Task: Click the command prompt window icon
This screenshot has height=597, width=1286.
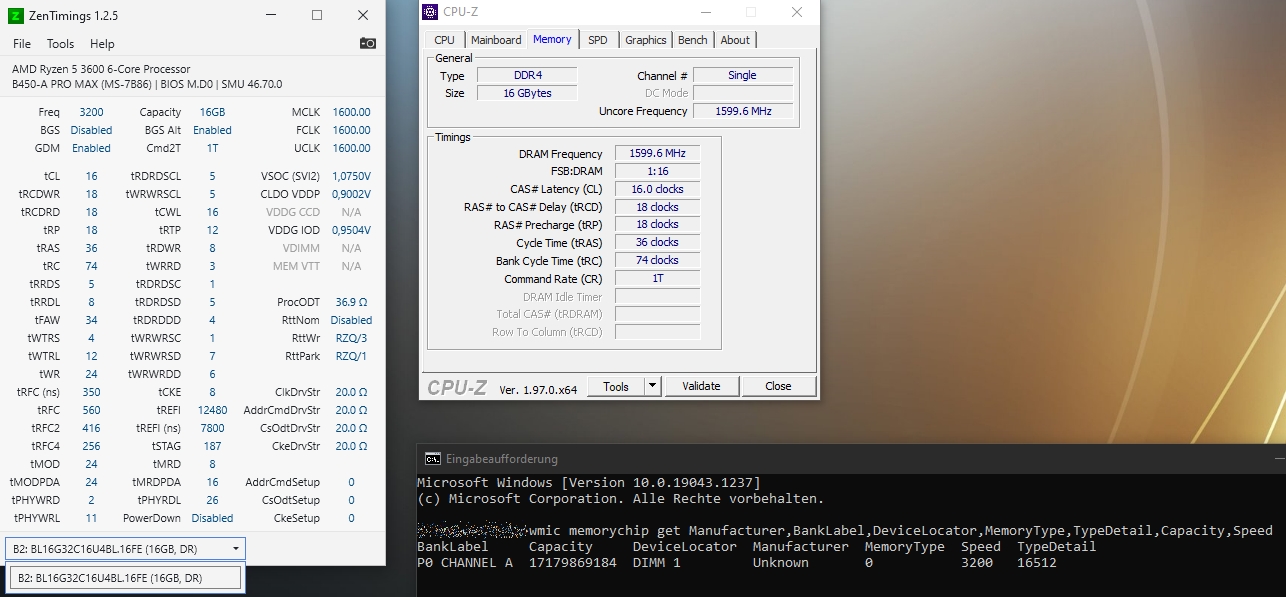Action: click(432, 459)
